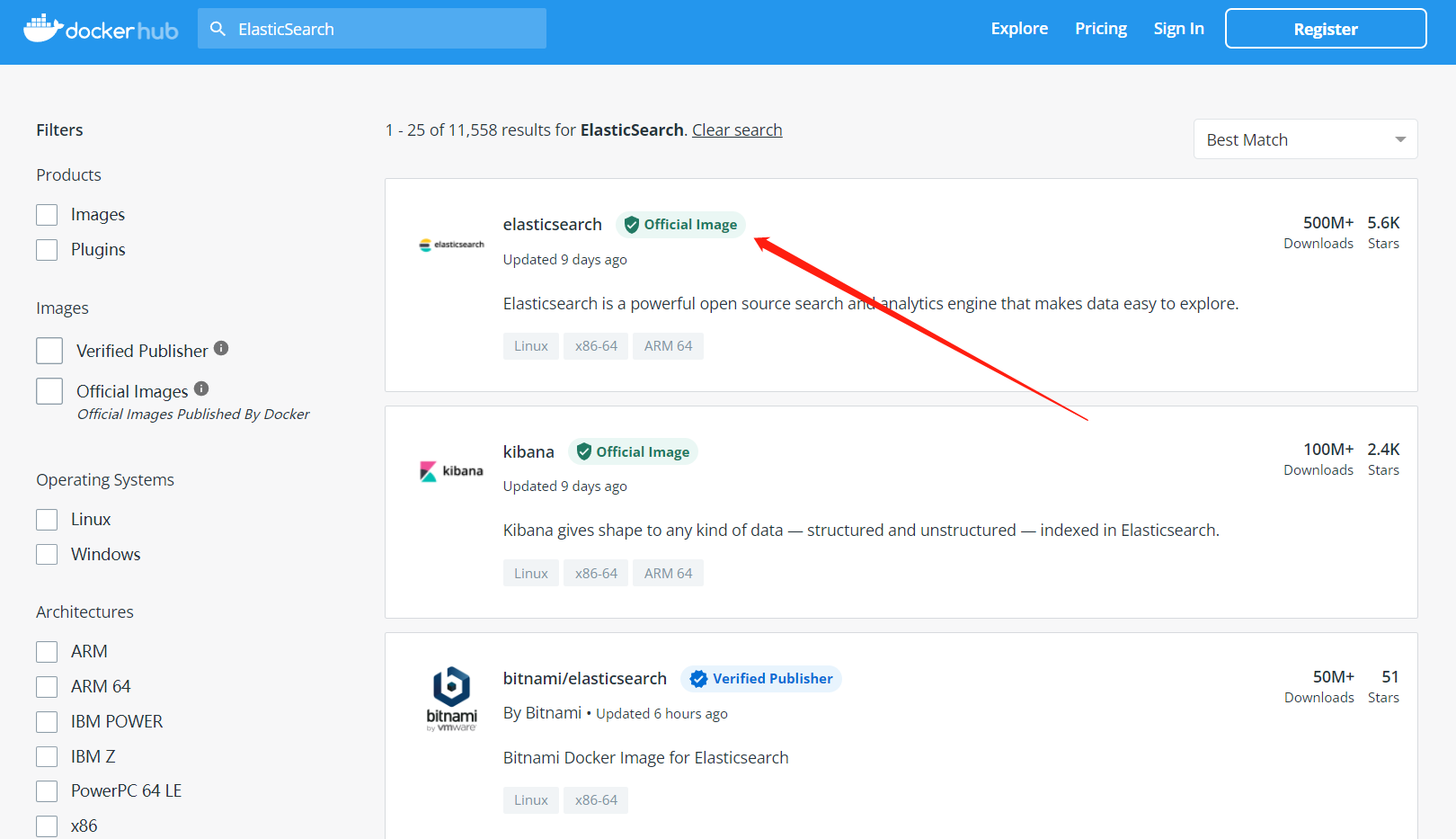Click Linux tag on elasticsearch card
The height and width of the screenshot is (839, 1456).
coord(531,346)
